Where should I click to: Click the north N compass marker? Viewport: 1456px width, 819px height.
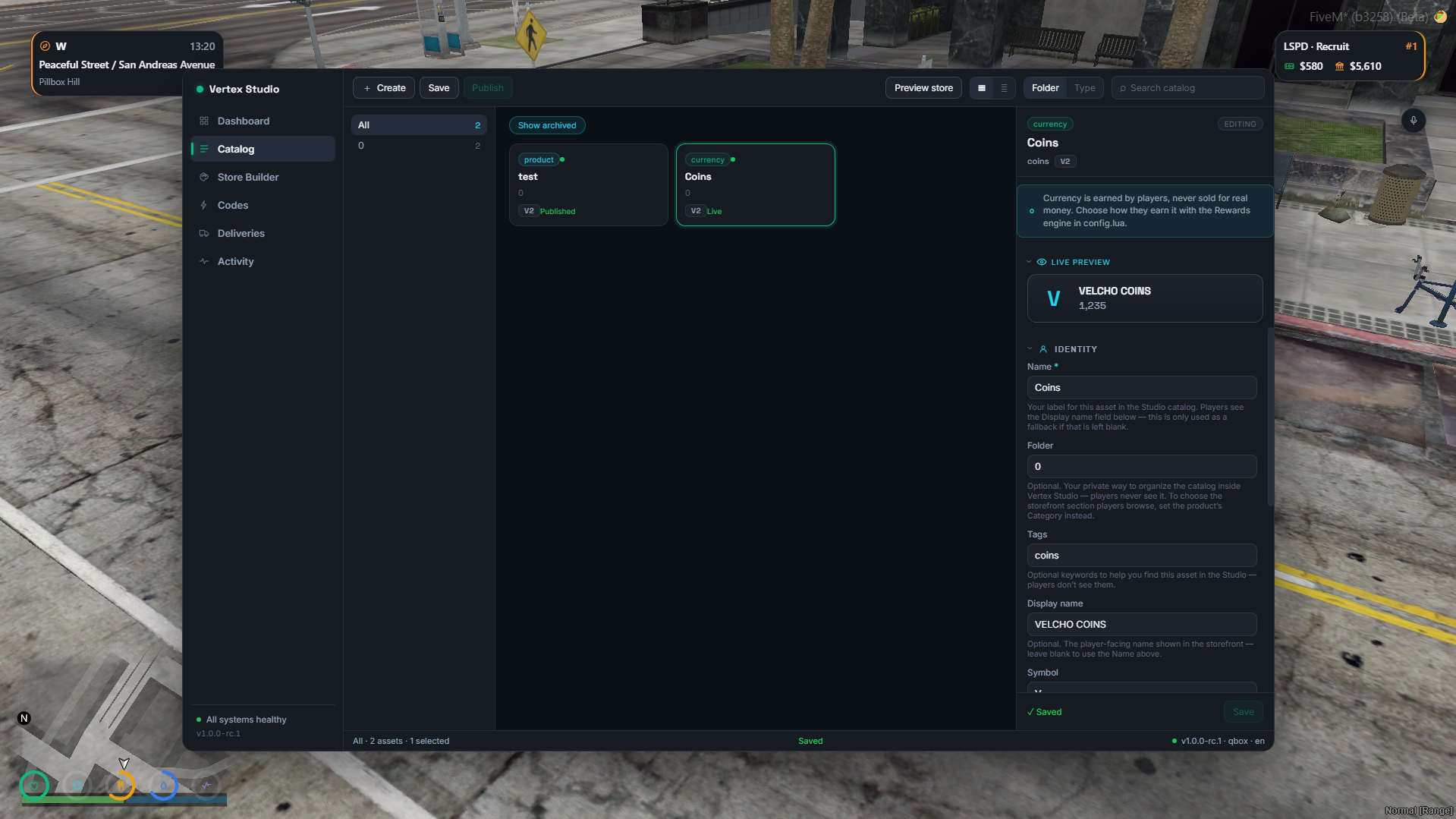tap(24, 718)
